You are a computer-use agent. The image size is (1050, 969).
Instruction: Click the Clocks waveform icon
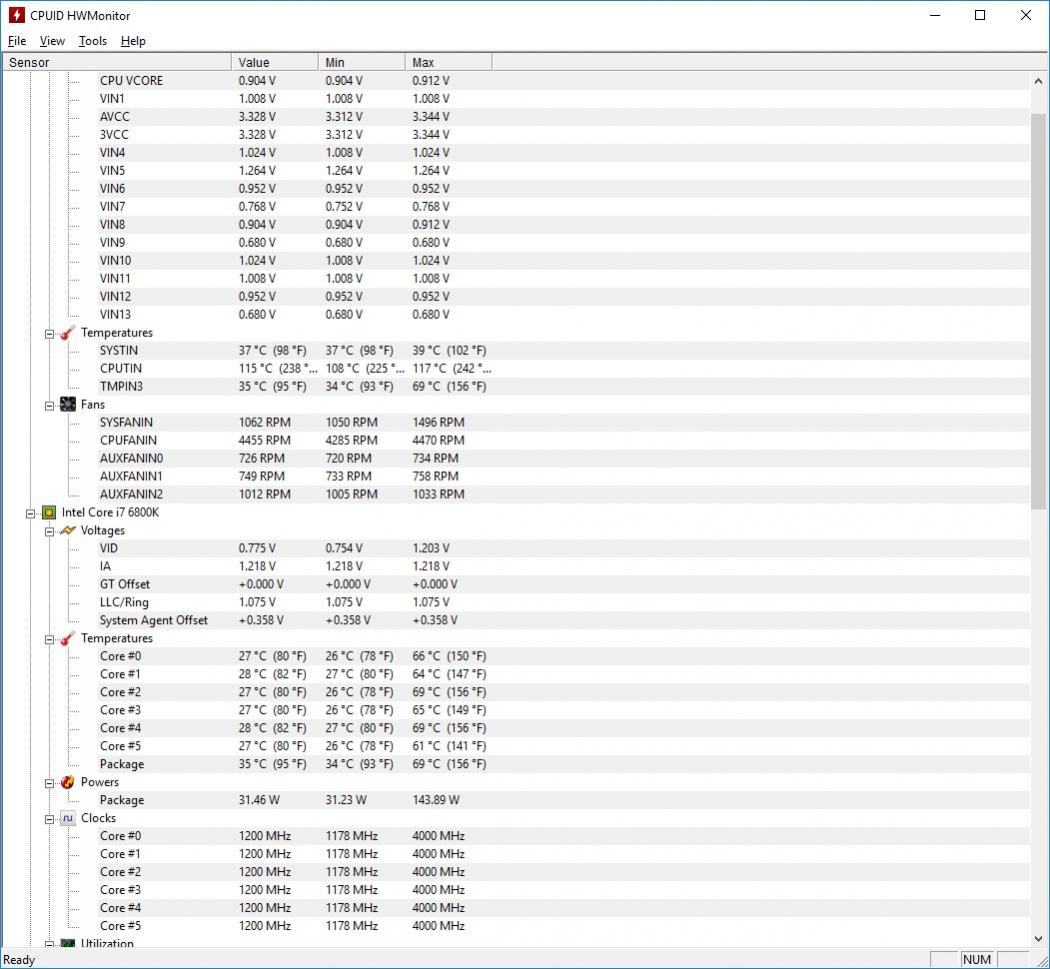point(68,818)
